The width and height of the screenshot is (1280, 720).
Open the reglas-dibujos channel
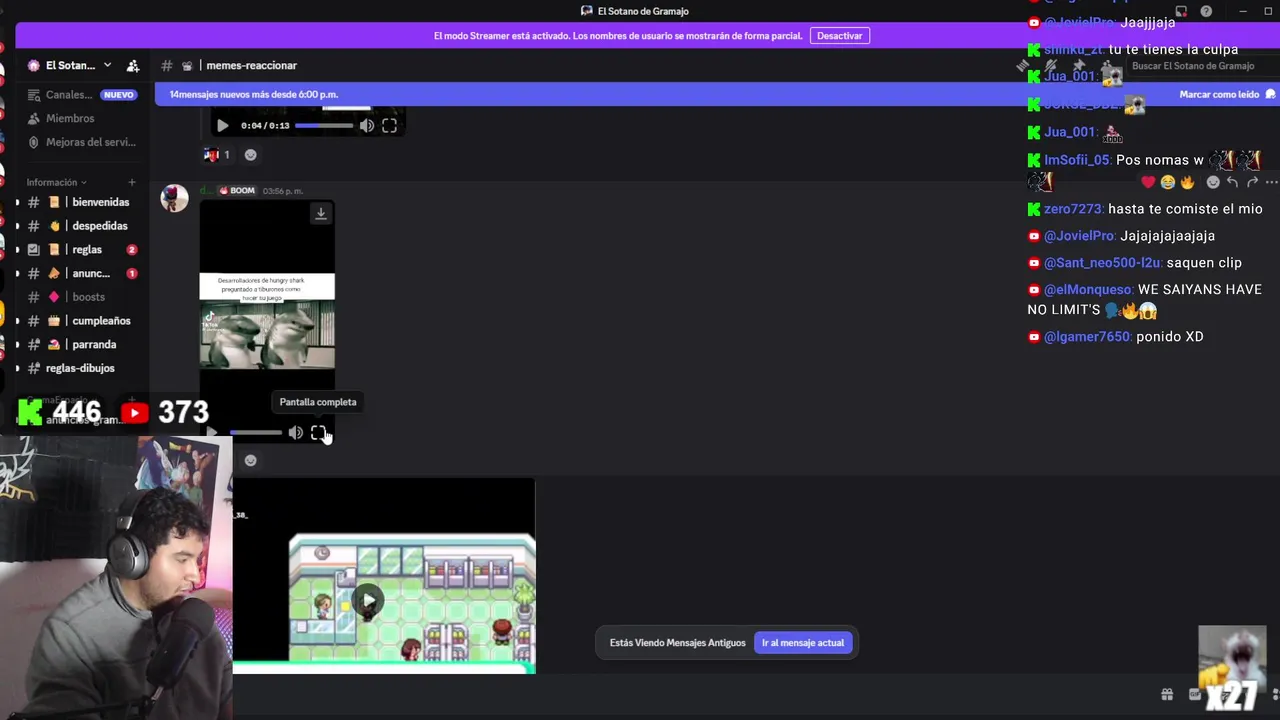point(82,368)
